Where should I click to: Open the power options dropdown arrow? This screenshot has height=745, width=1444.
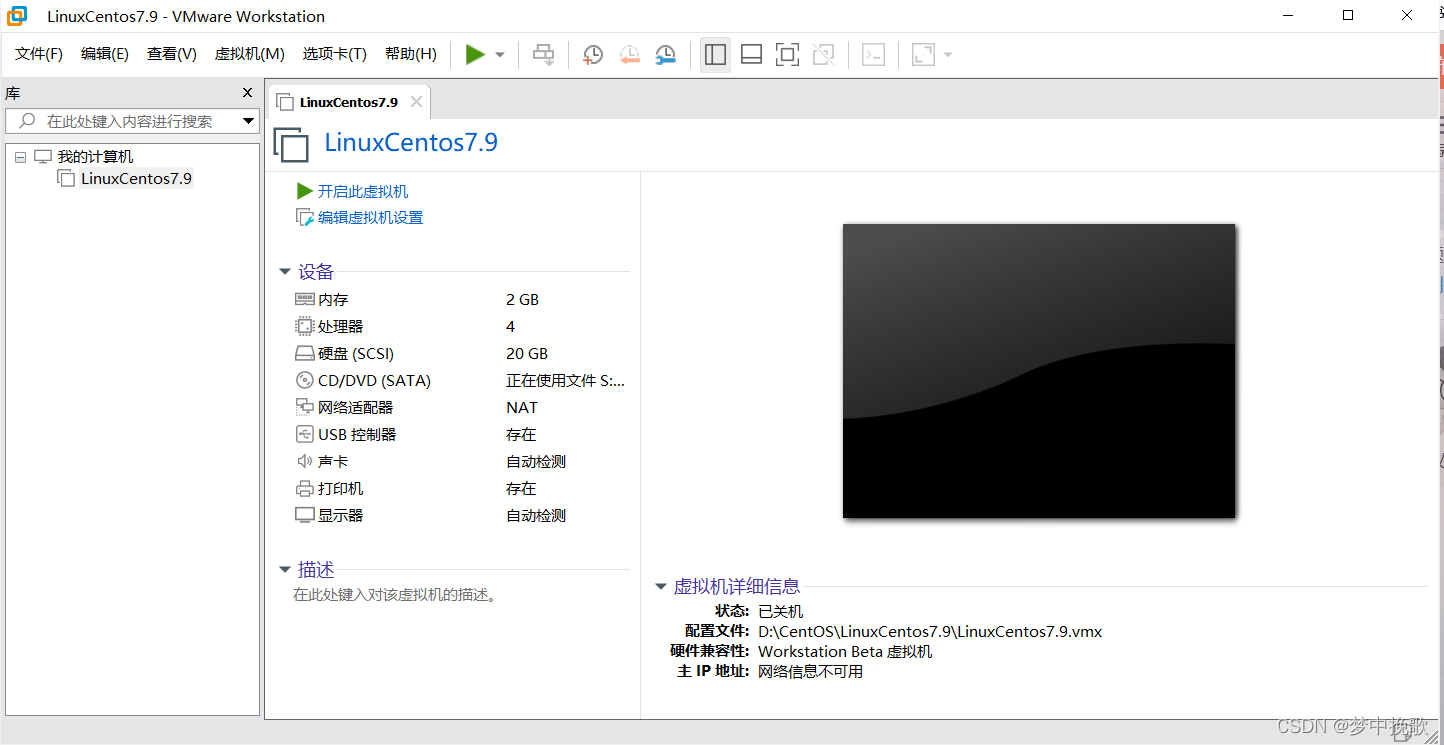[500, 55]
